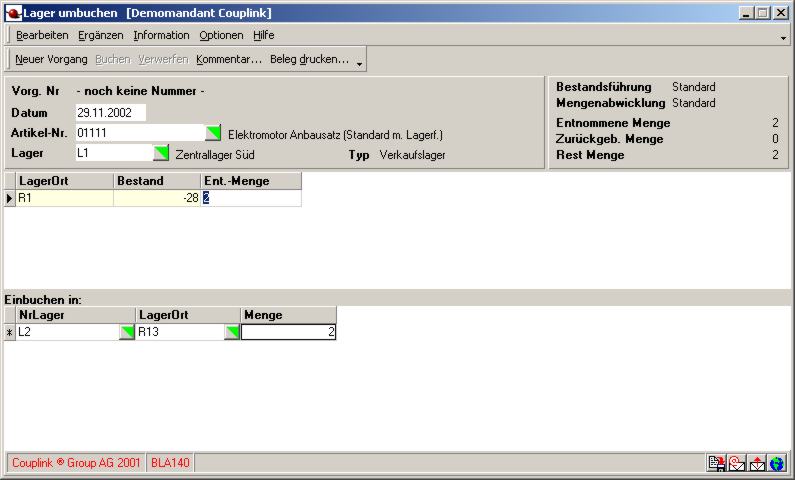The width and height of the screenshot is (795, 480).
Task: Click the globe web icon in status bar
Action: 777,463
